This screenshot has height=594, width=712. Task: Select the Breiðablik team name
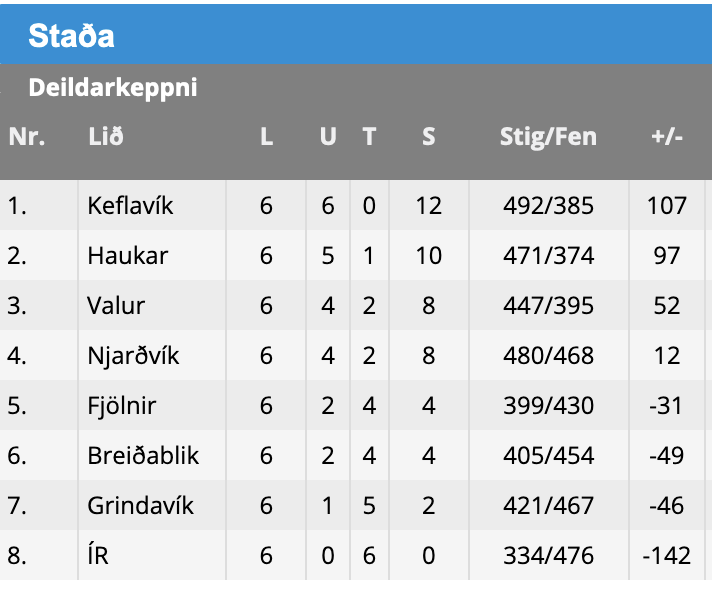[143, 456]
